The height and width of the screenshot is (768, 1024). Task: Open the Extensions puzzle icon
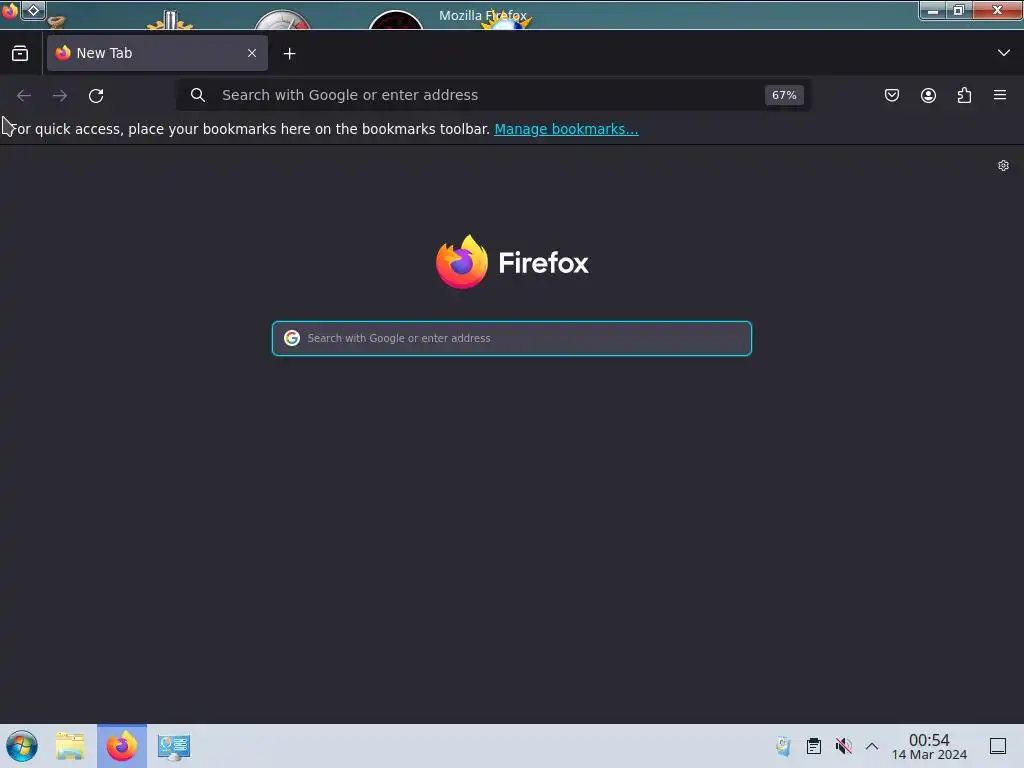coord(964,95)
